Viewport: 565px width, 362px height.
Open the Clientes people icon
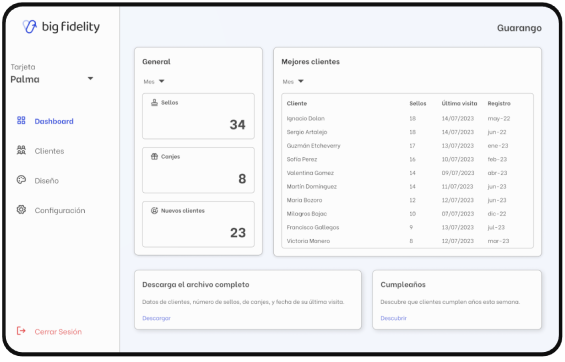tap(21, 150)
